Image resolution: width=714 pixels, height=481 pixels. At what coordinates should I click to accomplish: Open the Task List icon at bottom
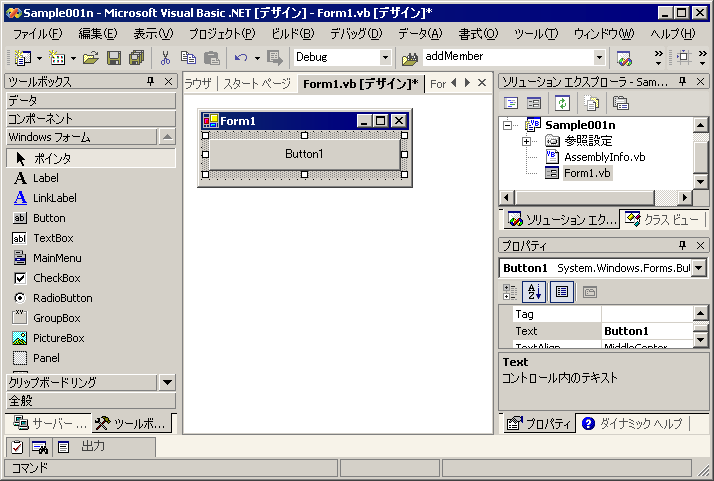[x=17, y=447]
